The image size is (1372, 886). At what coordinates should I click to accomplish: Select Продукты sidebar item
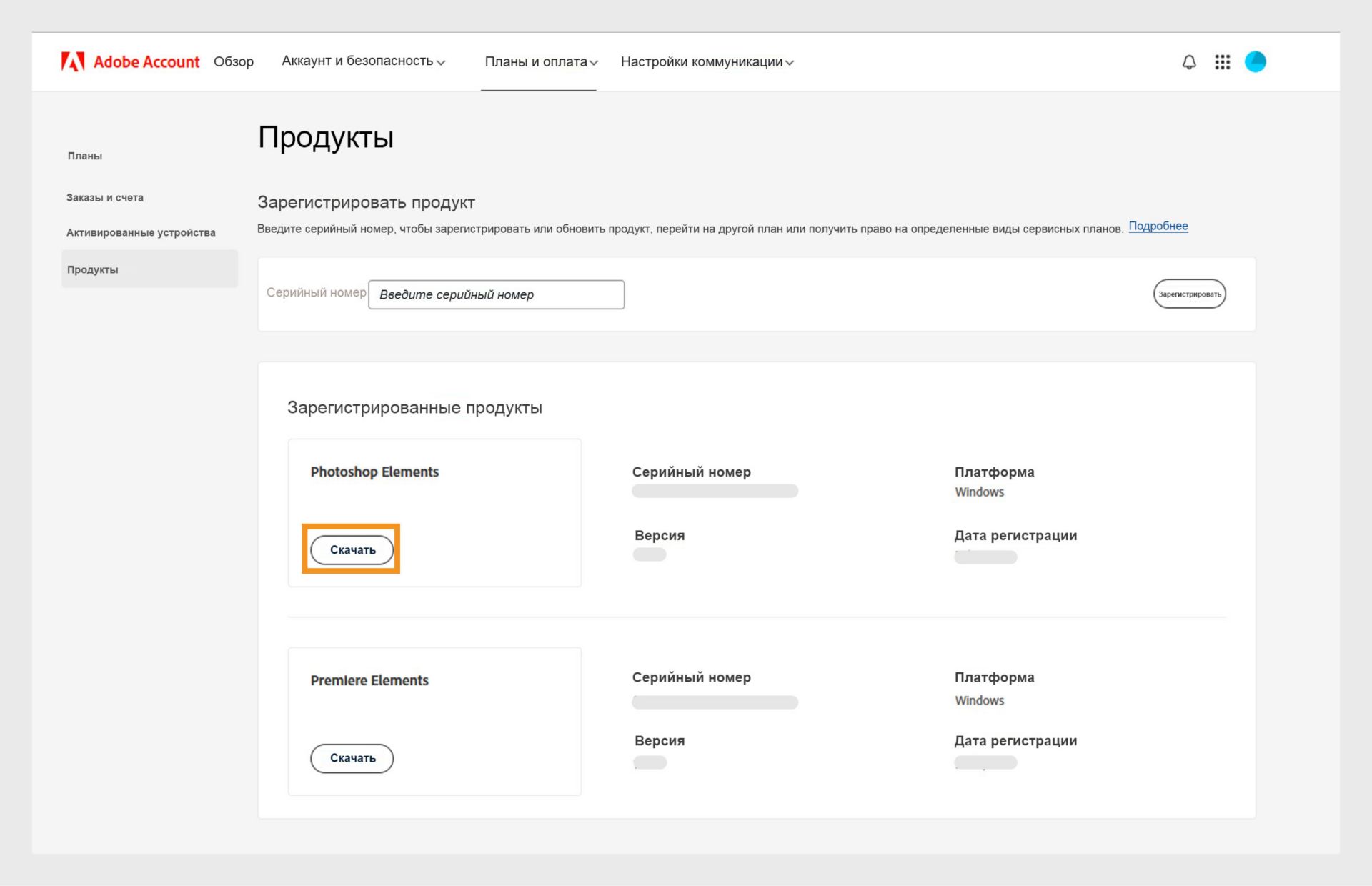coord(93,269)
